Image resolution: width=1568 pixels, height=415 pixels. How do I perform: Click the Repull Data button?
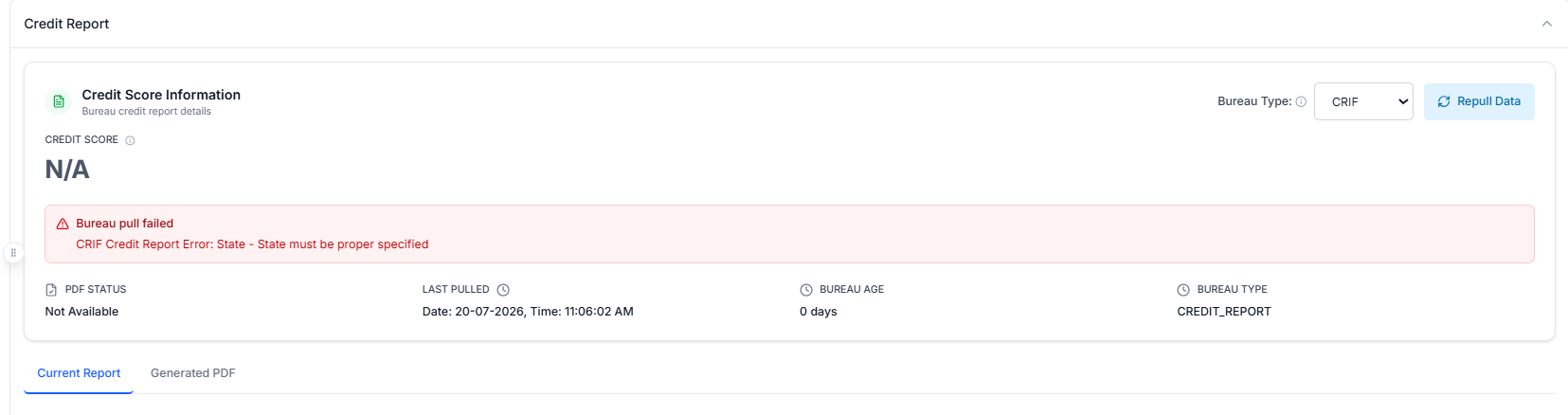point(1479,101)
